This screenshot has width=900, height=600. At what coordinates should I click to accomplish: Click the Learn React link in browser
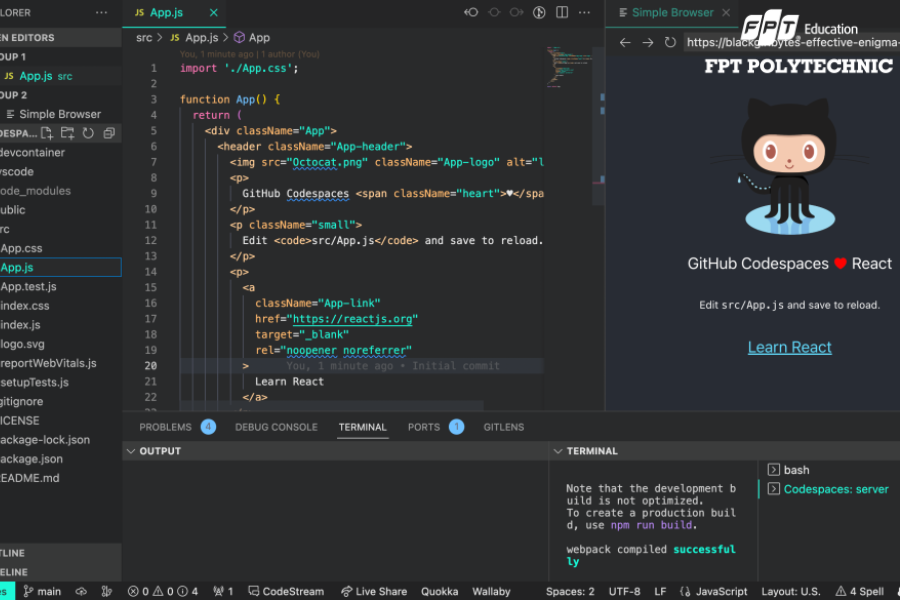pyautogui.click(x=789, y=347)
